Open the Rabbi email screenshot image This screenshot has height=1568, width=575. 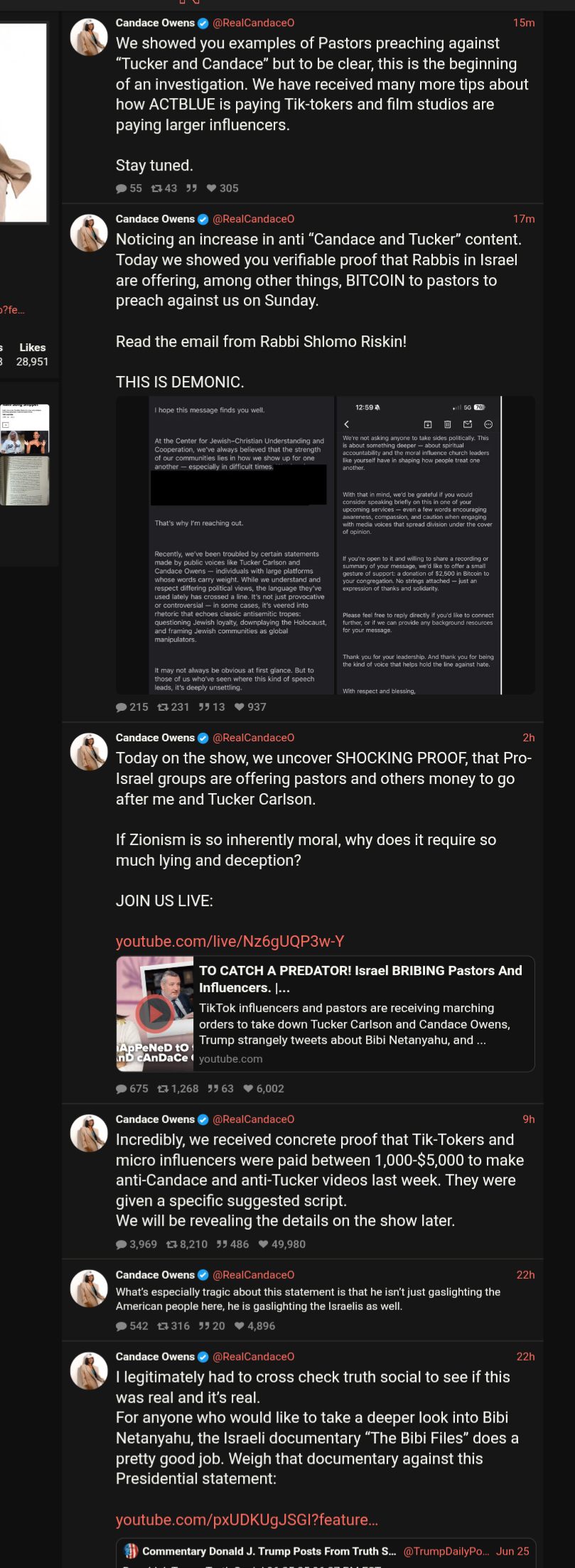pos(326,545)
